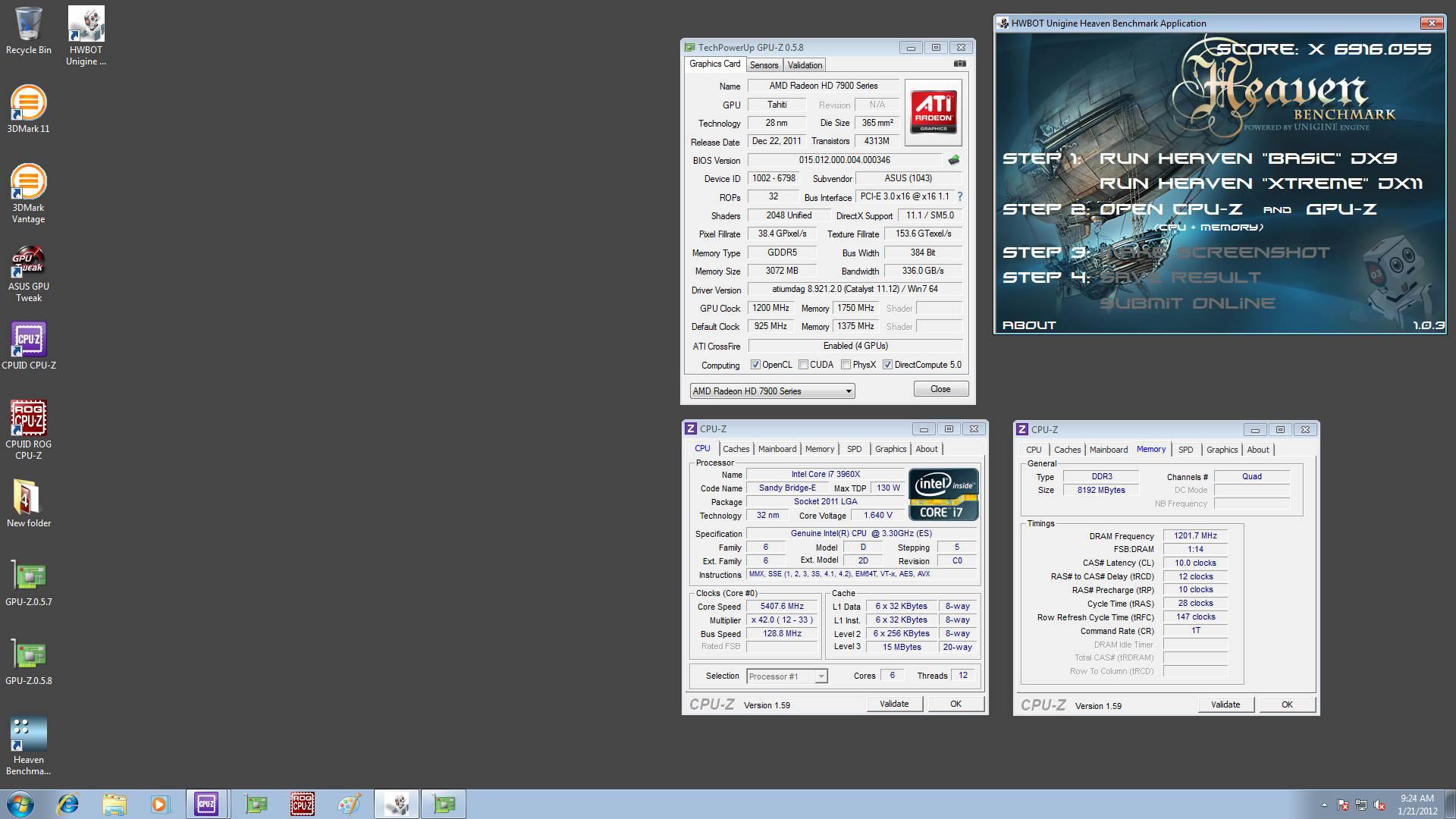
Task: Select the 3DMark 11 desktop icon
Action: 29,108
